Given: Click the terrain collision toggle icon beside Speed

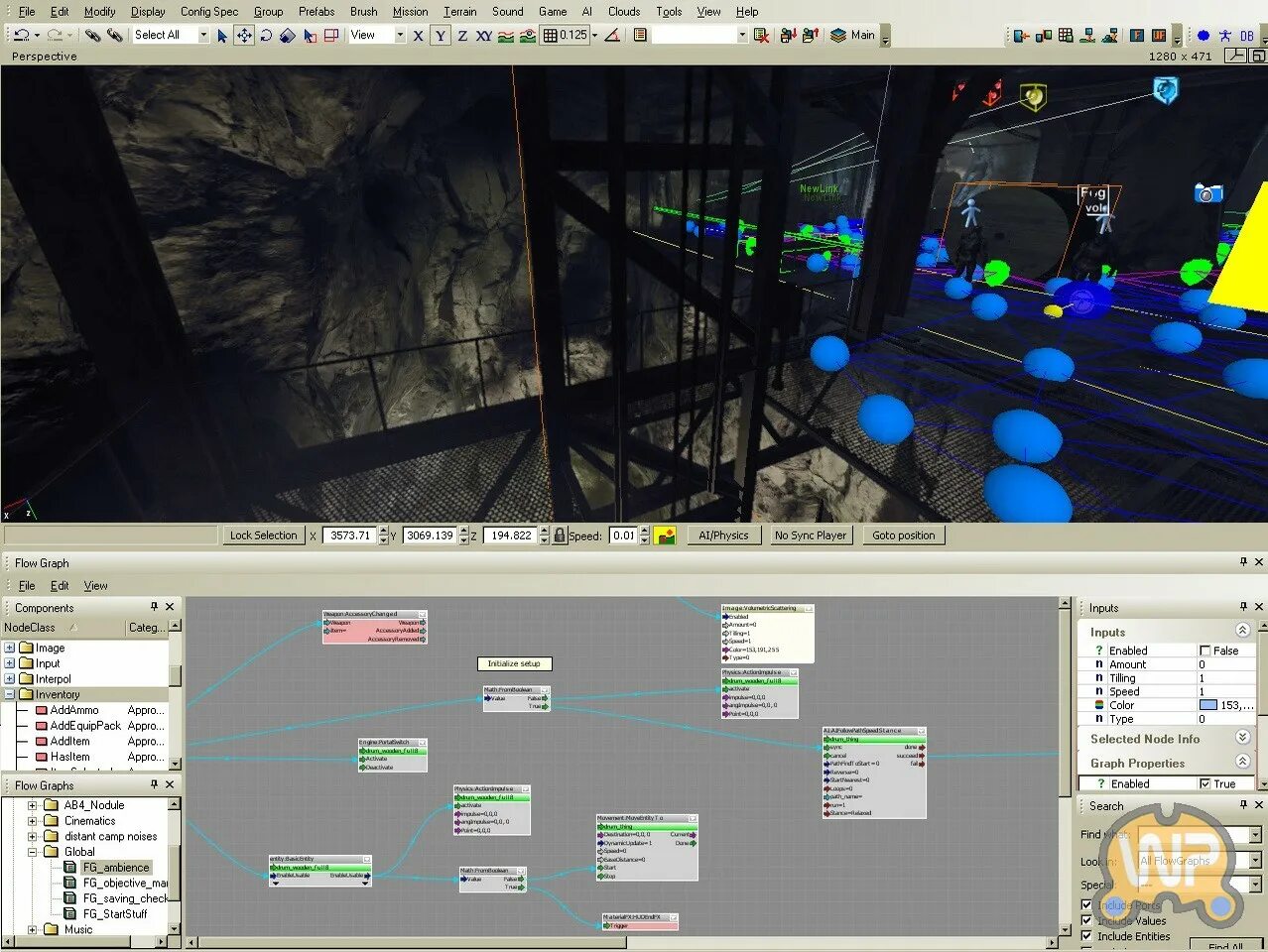Looking at the screenshot, I should tap(665, 535).
